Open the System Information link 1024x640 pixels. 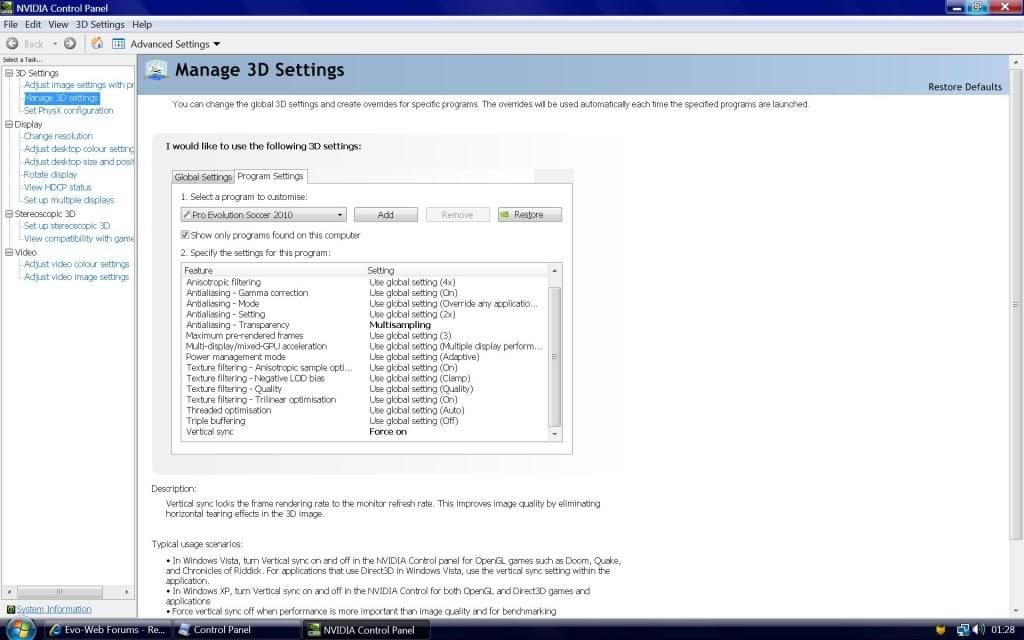(54, 609)
